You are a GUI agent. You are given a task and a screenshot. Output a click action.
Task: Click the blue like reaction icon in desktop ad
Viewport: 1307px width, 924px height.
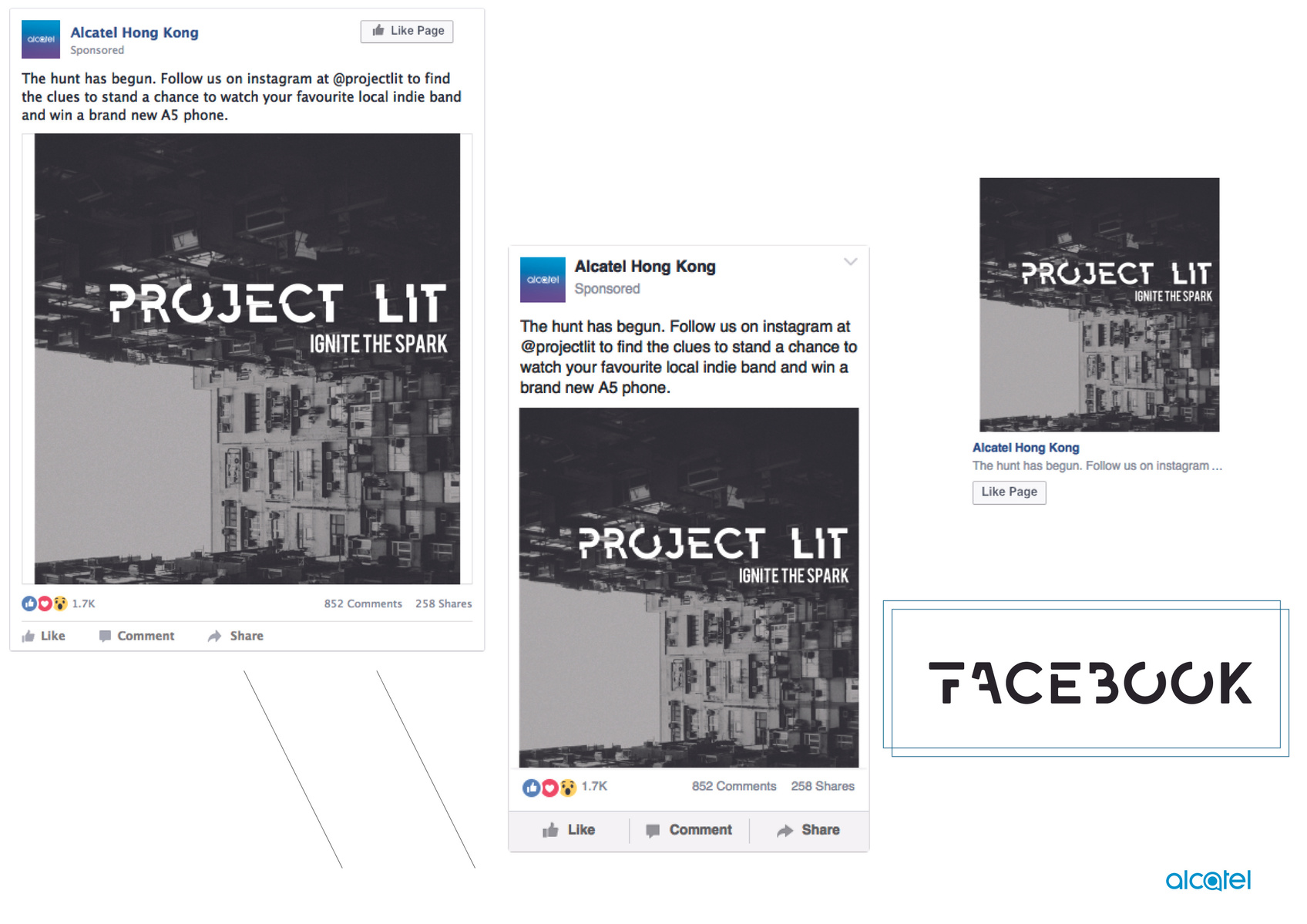tap(29, 603)
